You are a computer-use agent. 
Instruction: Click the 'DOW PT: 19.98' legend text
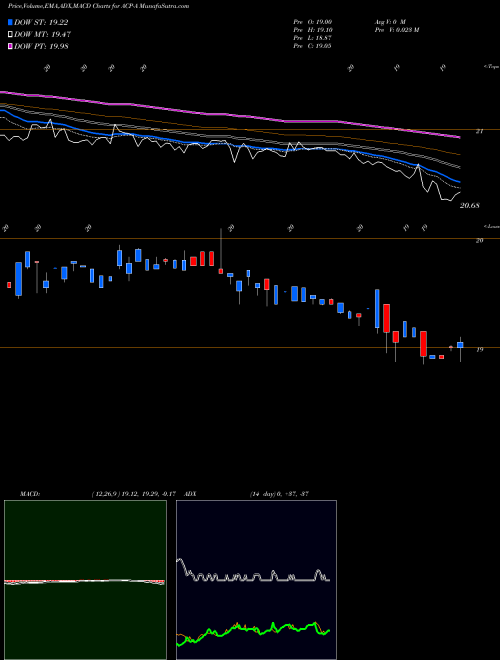coord(41,46)
